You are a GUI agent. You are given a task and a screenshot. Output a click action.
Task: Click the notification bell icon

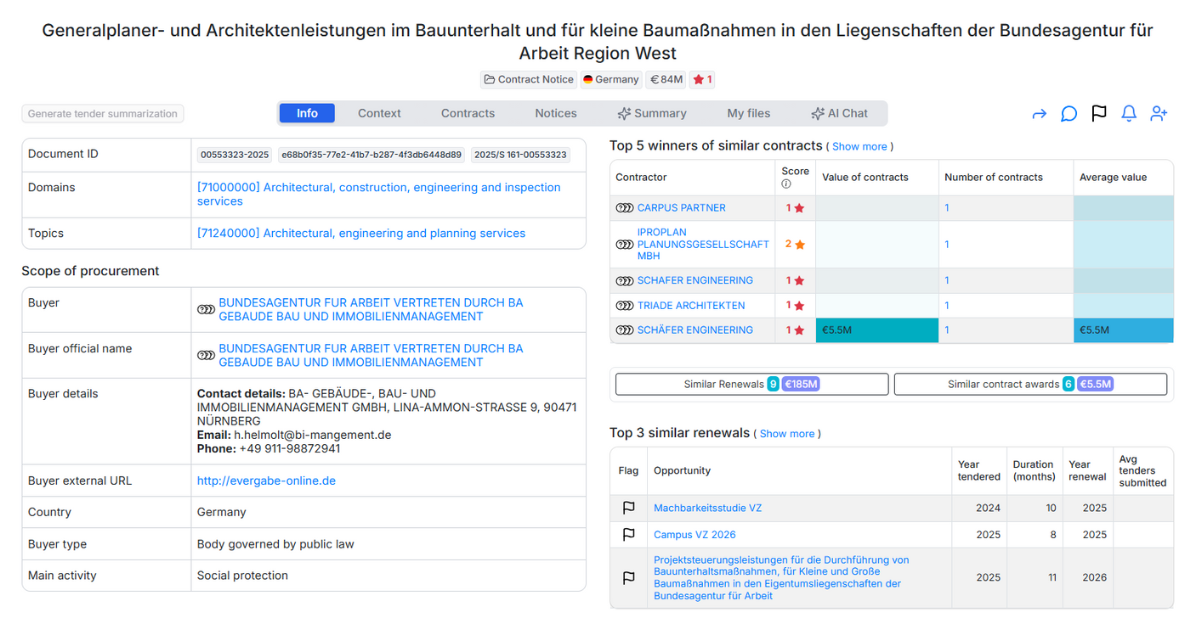(1129, 114)
